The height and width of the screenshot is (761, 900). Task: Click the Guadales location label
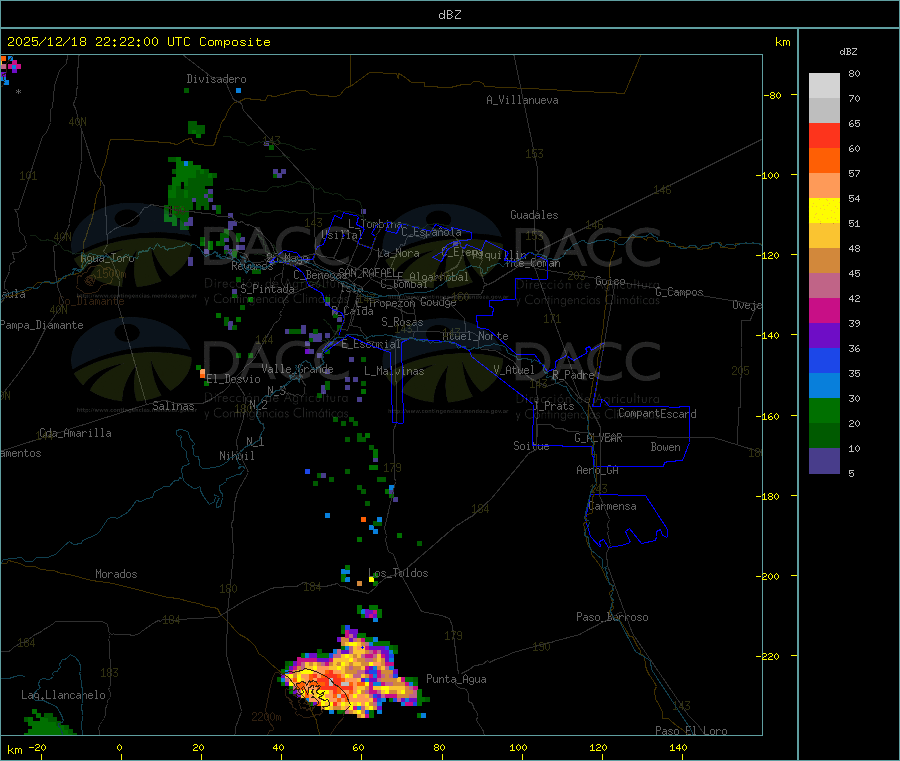click(x=534, y=215)
